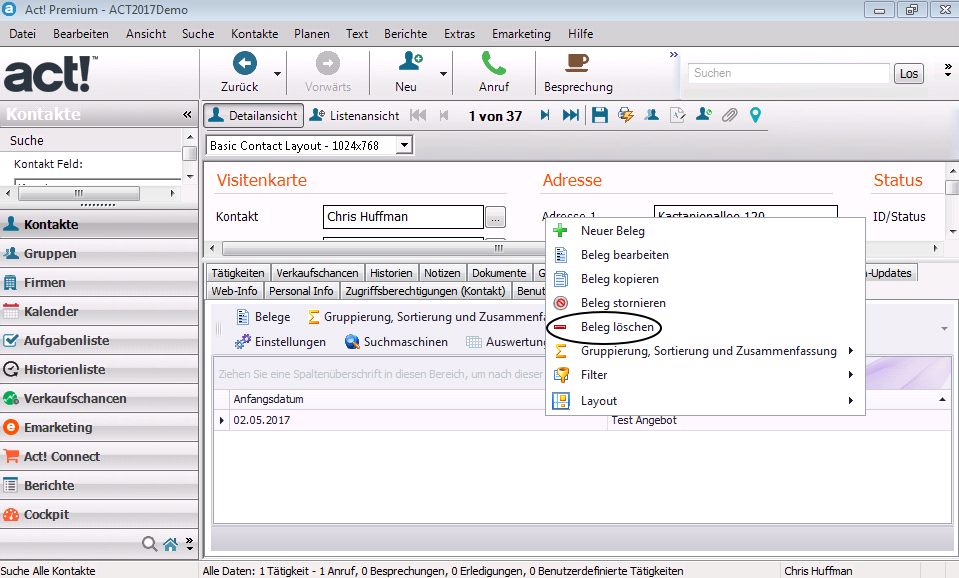Open Firmen in sidebar
Image resolution: width=959 pixels, height=578 pixels.
(99, 283)
